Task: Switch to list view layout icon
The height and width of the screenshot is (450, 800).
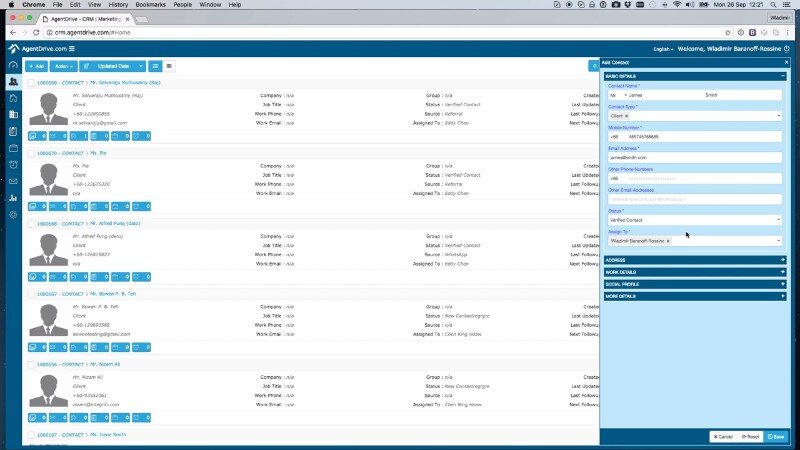Action: (169, 66)
